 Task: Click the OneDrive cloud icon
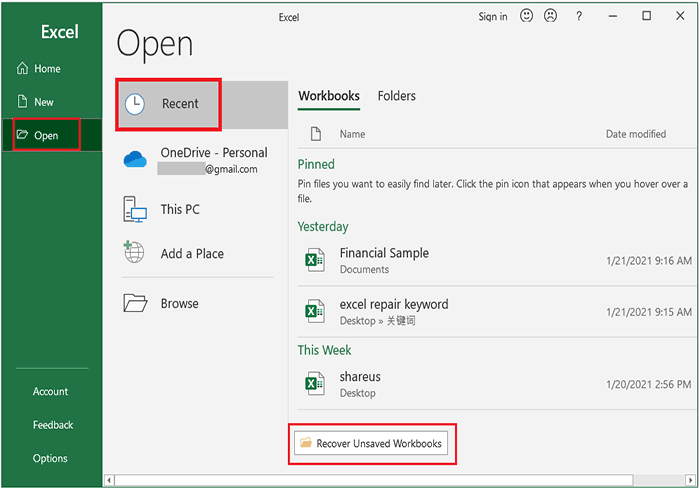(135, 160)
